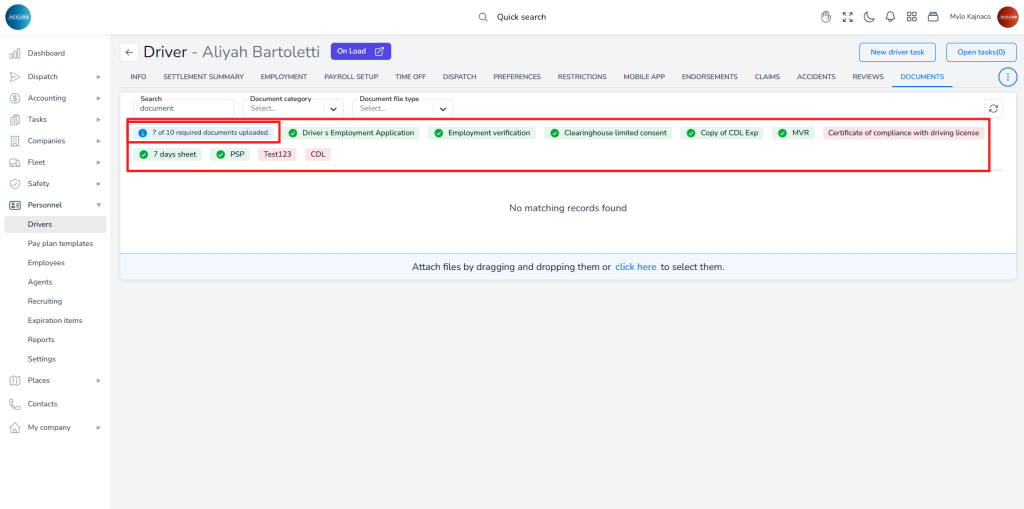Click the On Load status badge

[360, 51]
